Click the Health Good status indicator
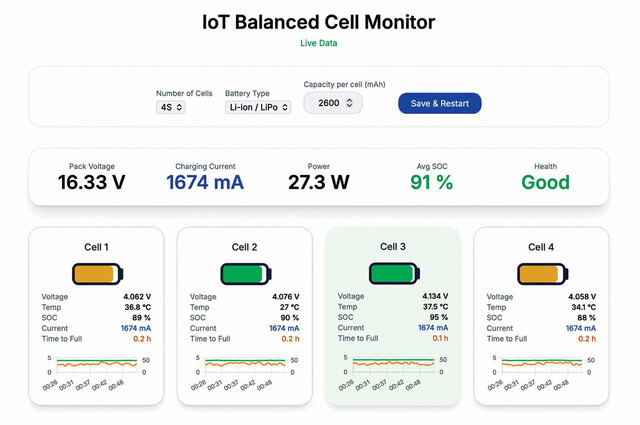 pyautogui.click(x=545, y=182)
